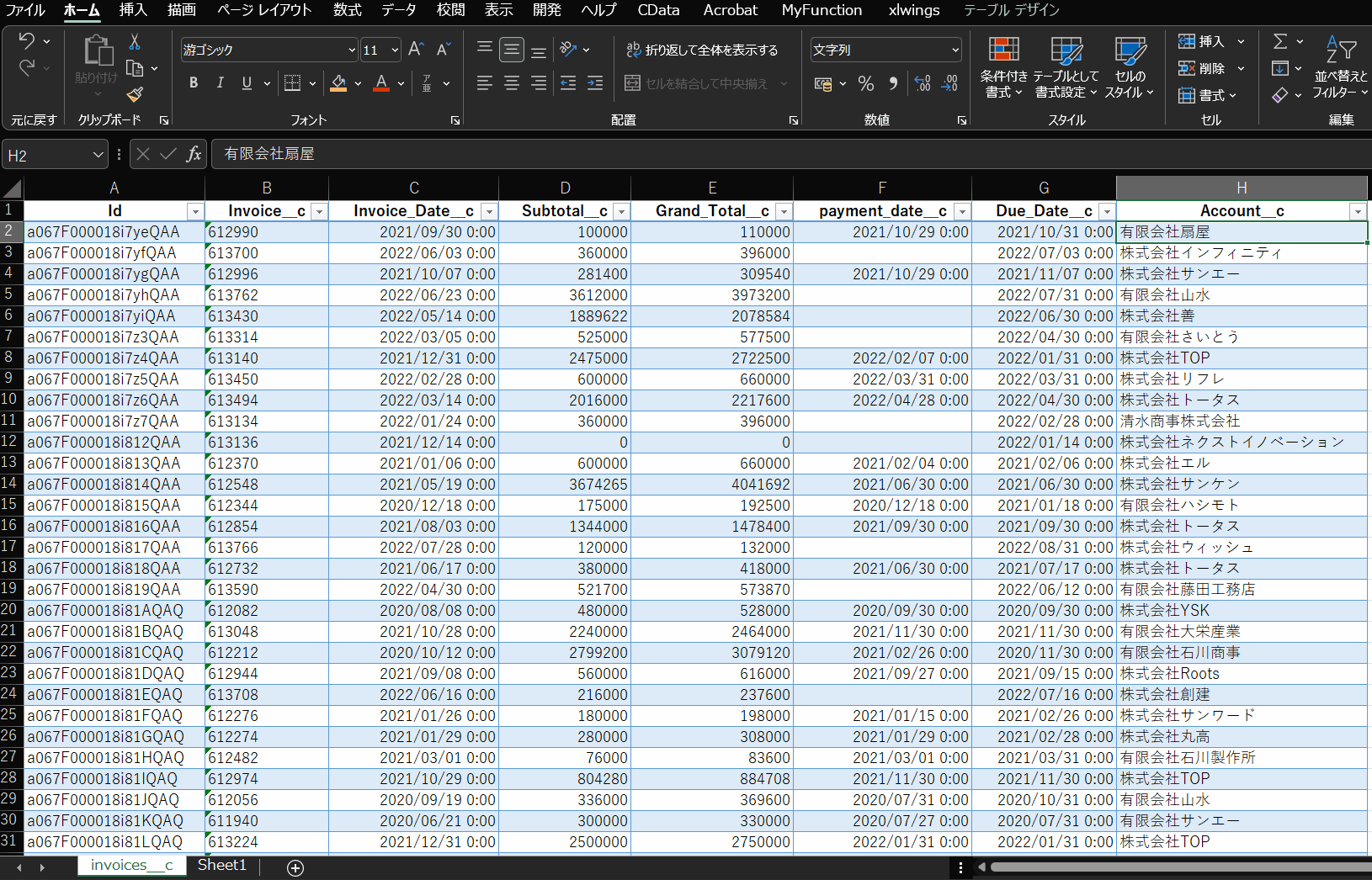Open the Account__c column filter dropdown
Screen dimensions: 1372x880
coord(1357,212)
